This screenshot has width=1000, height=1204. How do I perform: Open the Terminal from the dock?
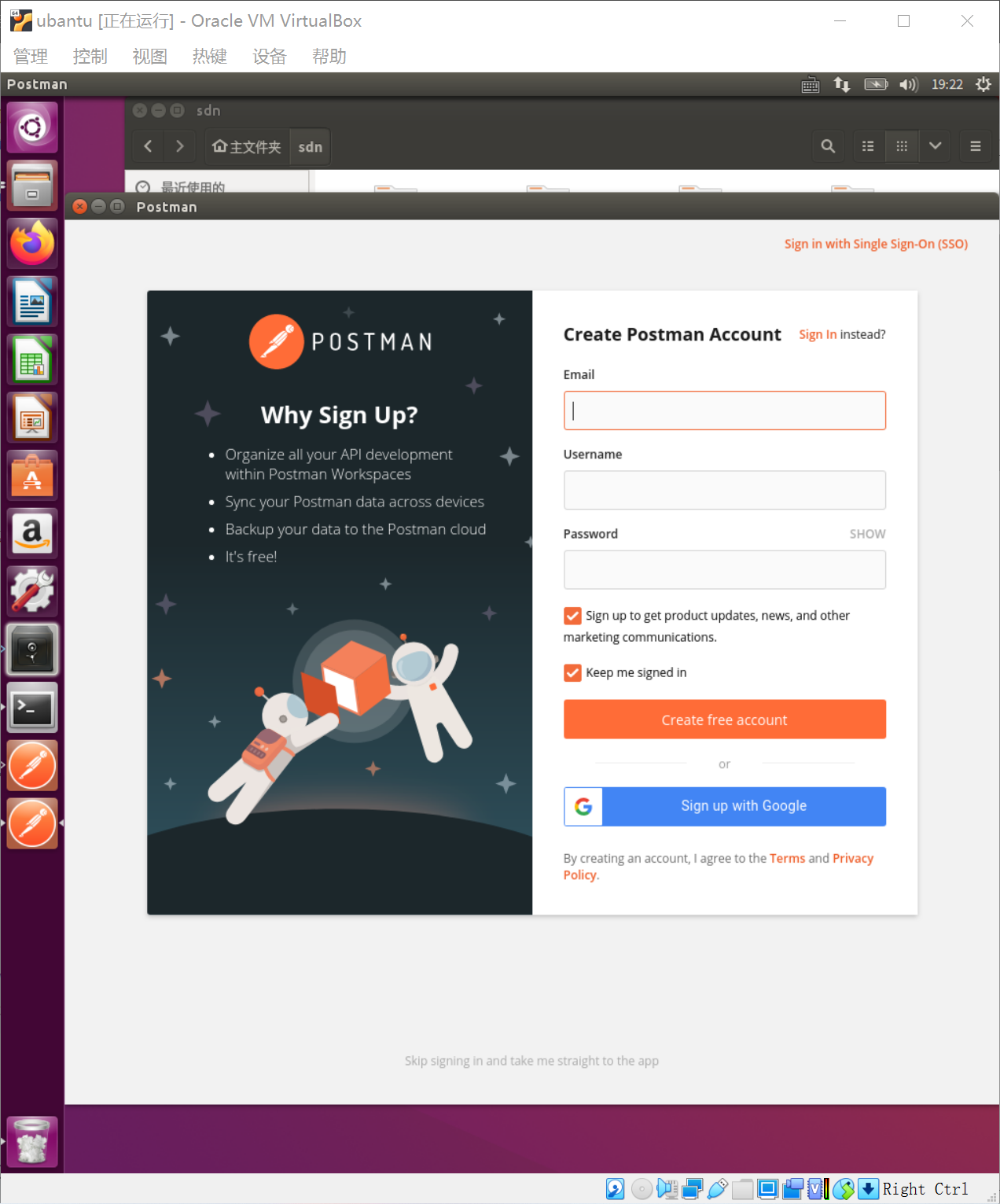click(32, 708)
